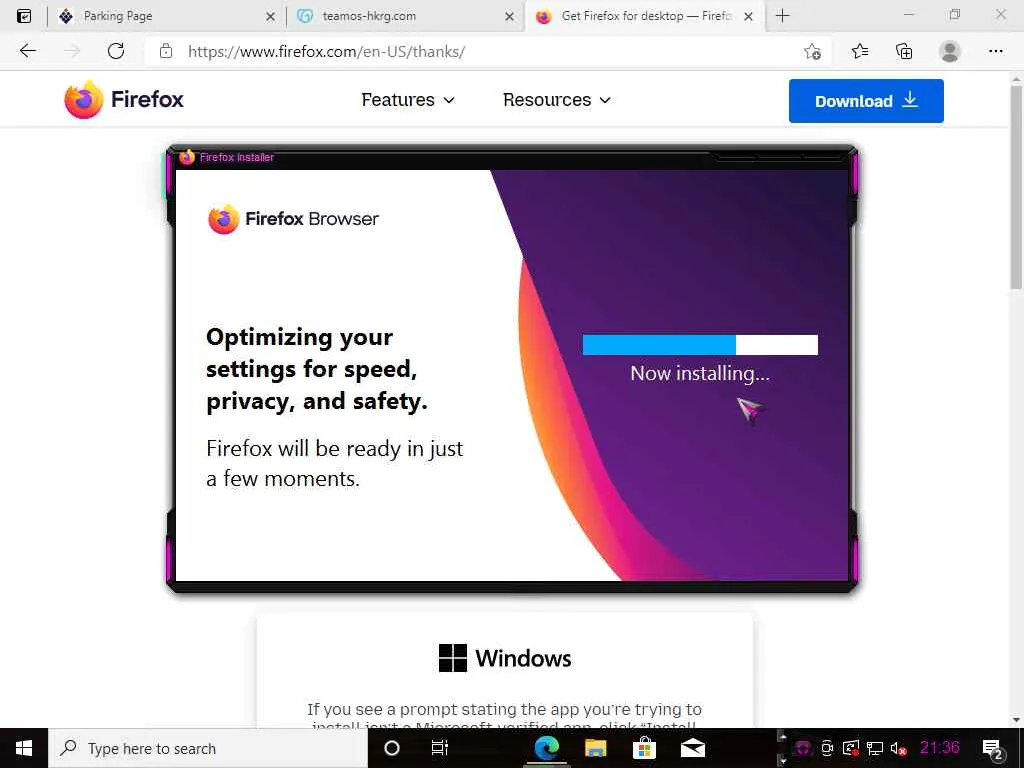
Task: Open the Collections panel
Action: [x=904, y=51]
